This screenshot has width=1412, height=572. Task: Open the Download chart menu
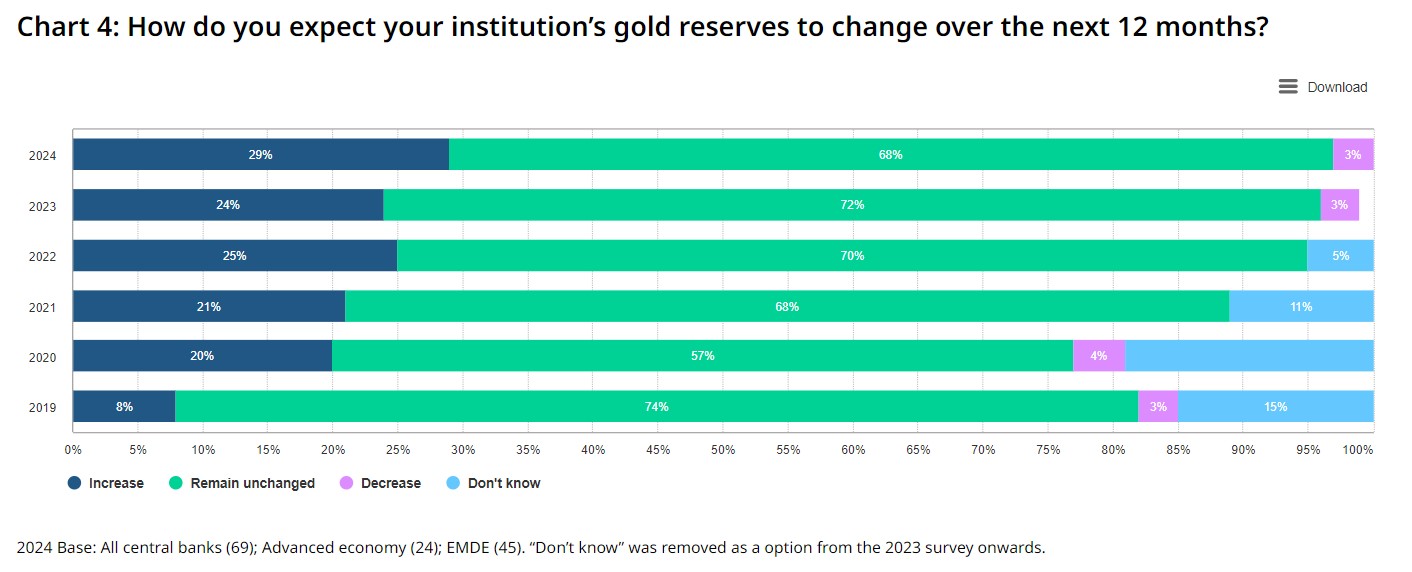click(1336, 87)
